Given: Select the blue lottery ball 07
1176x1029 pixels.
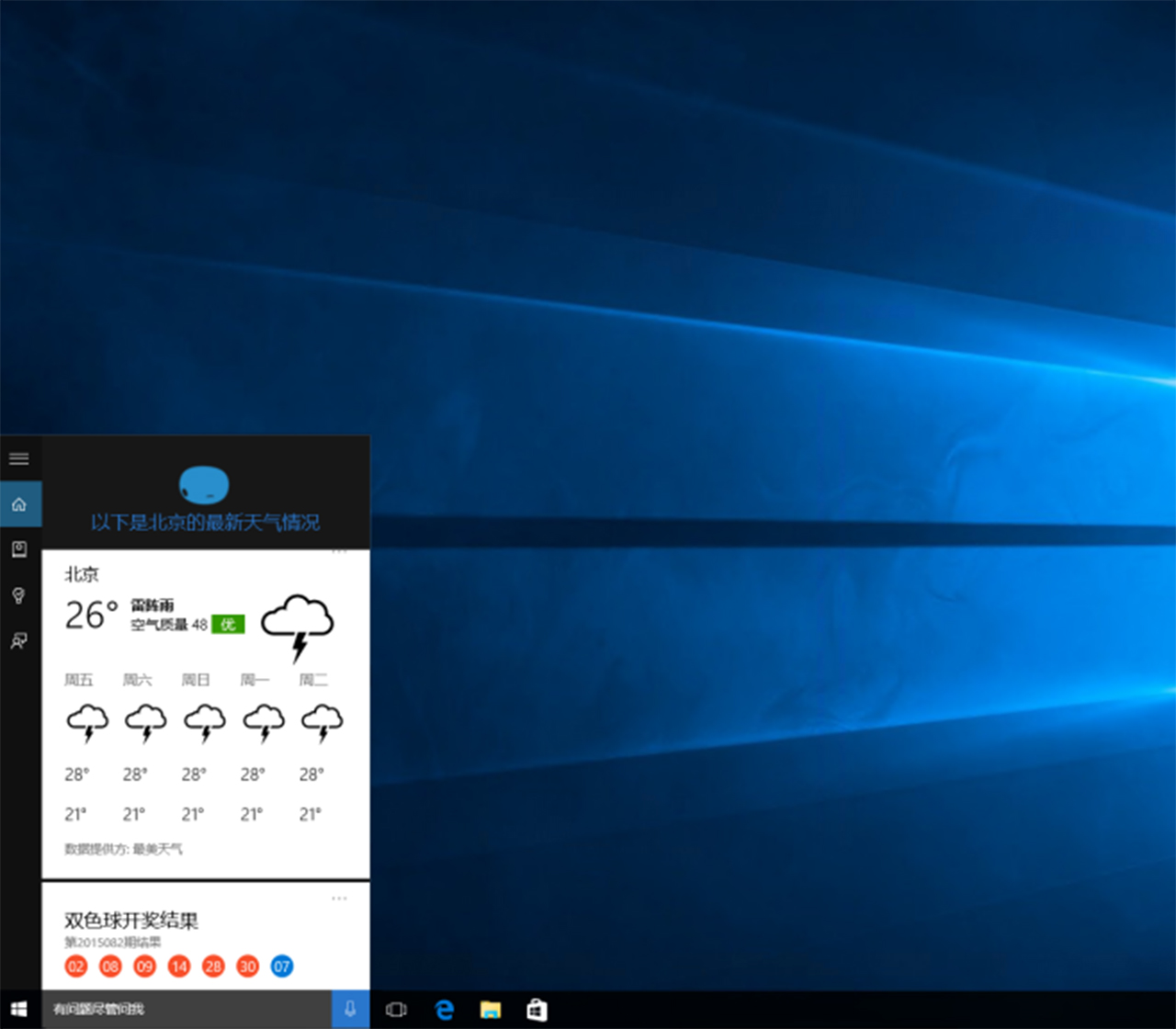Looking at the screenshot, I should (282, 967).
